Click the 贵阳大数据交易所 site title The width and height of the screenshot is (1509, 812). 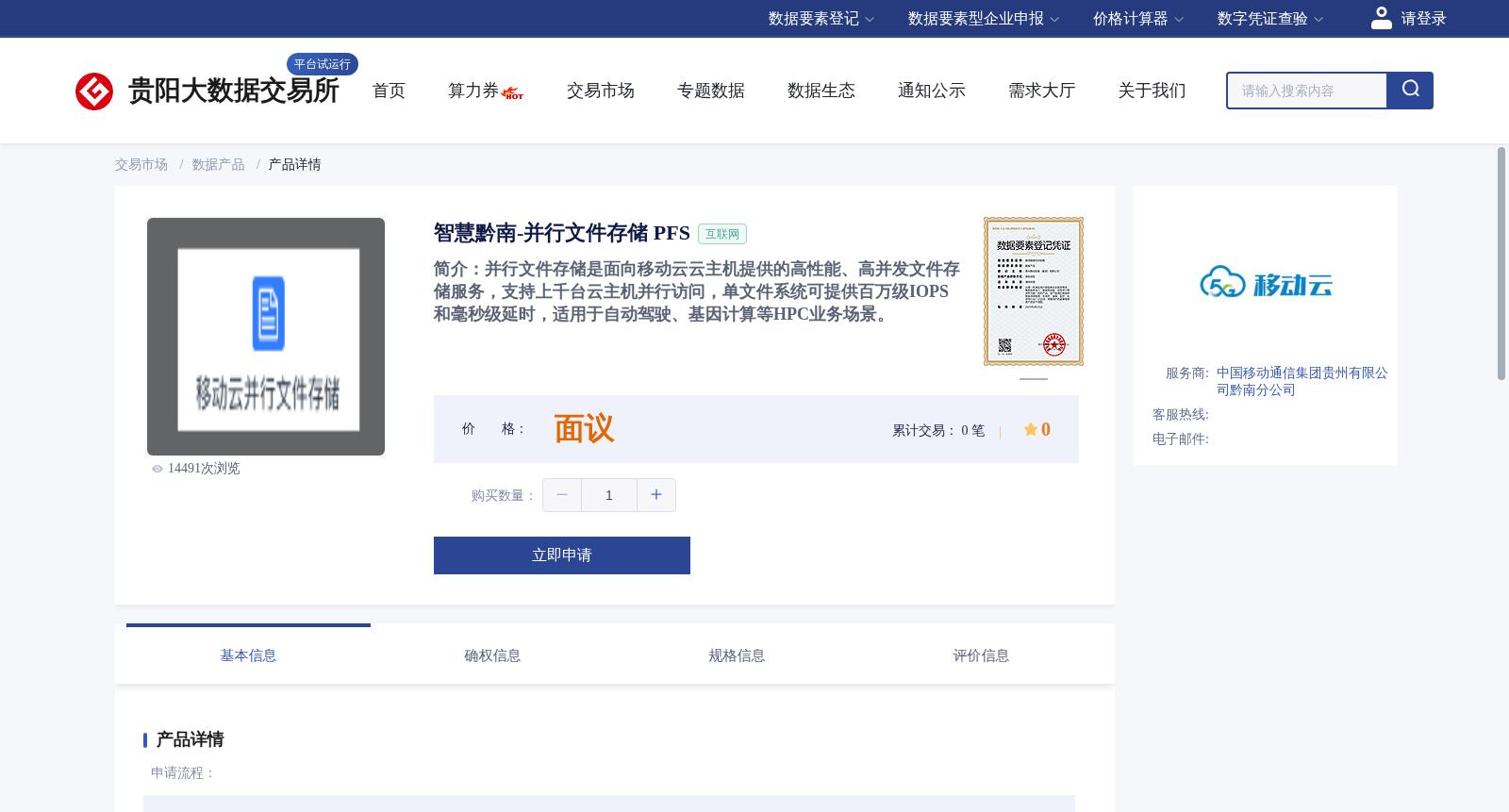point(234,91)
